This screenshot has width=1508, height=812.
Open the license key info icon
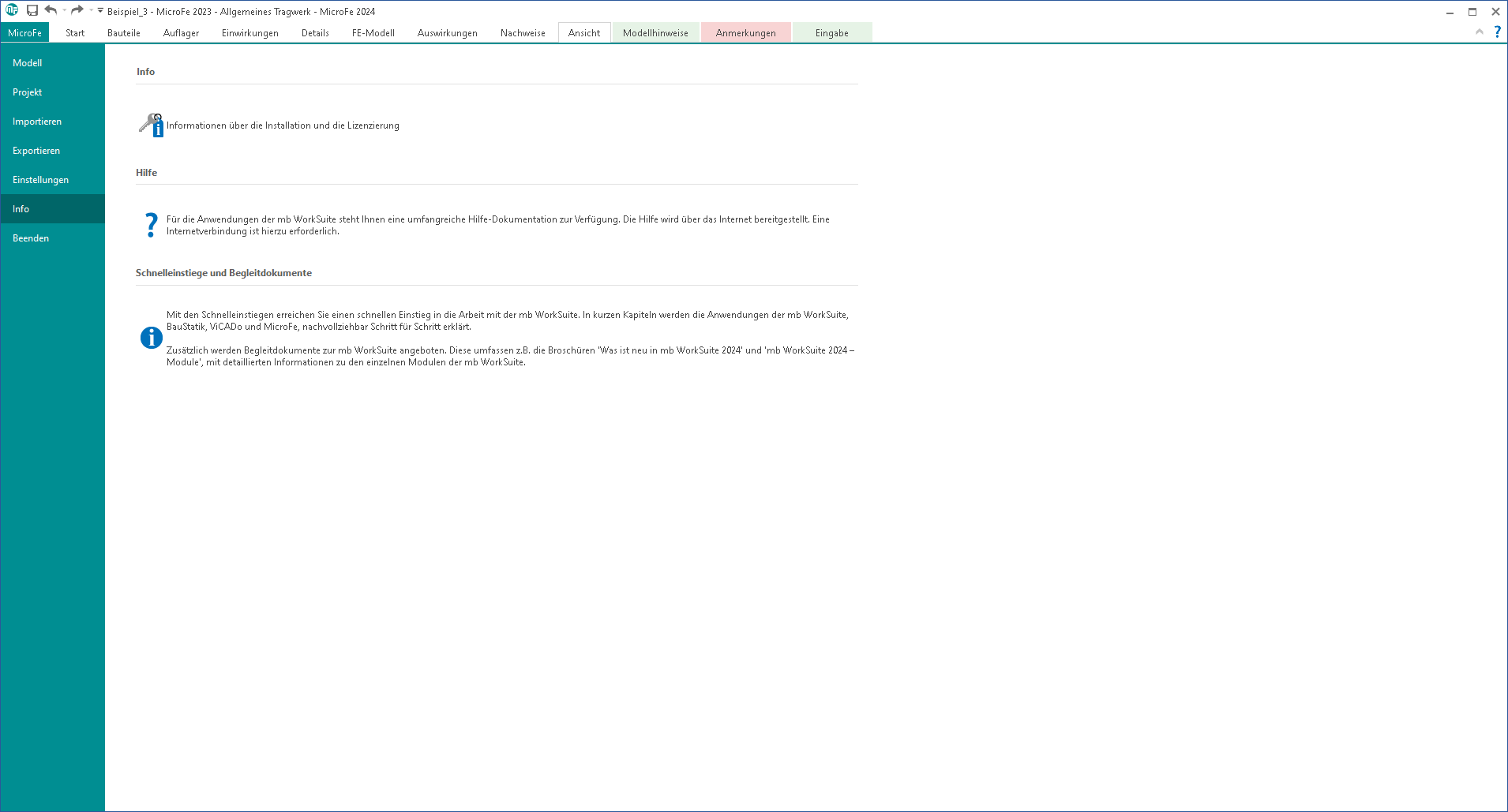click(151, 125)
